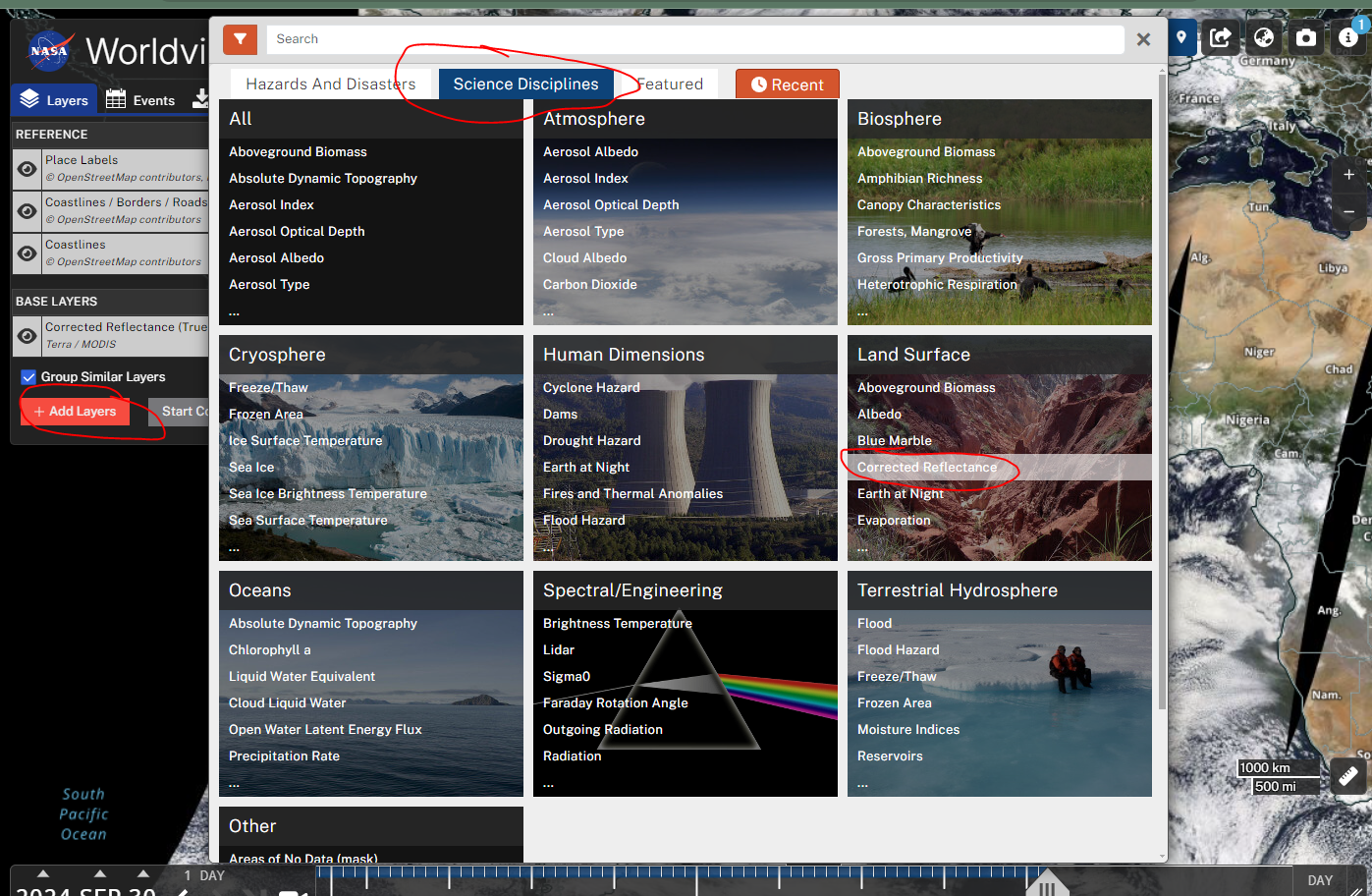1372x896 pixels.
Task: Take a snapshot with the camera icon
Action: coord(1306,38)
